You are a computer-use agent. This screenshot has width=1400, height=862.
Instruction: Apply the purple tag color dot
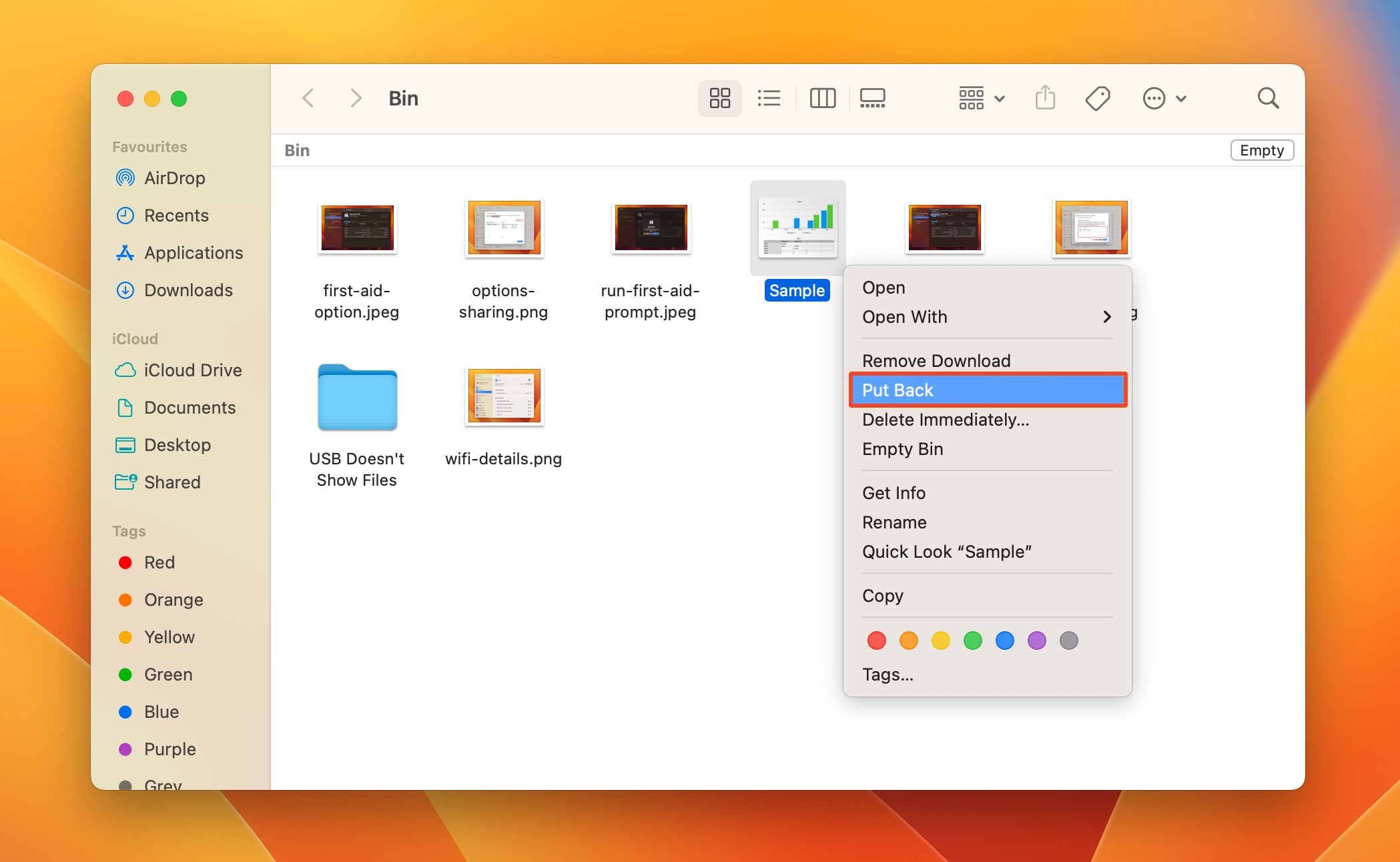point(1036,641)
